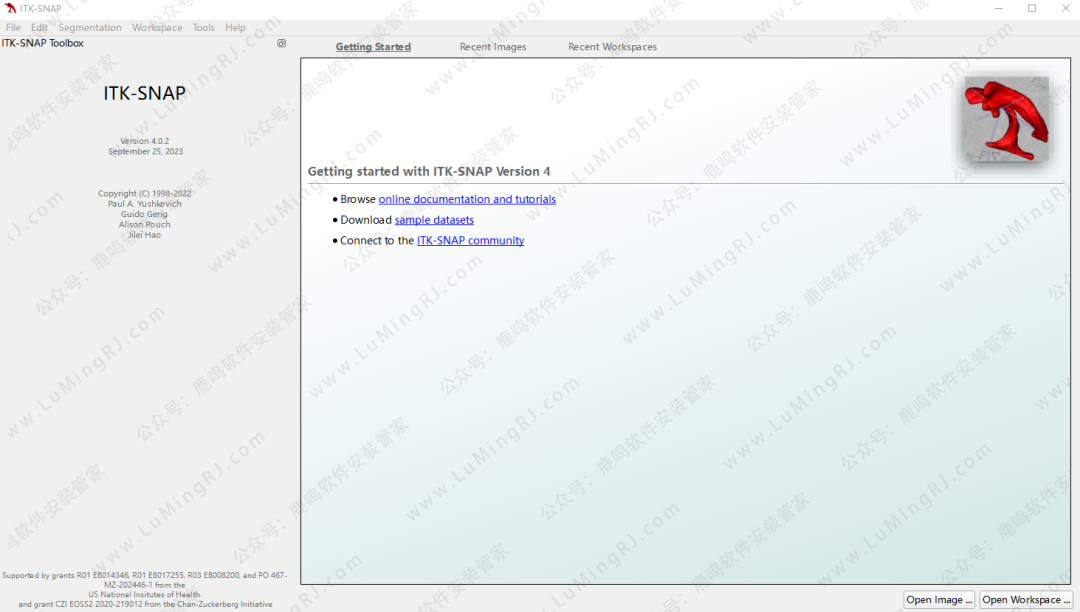Open the Edit menu
1080x612 pixels.
39,28
